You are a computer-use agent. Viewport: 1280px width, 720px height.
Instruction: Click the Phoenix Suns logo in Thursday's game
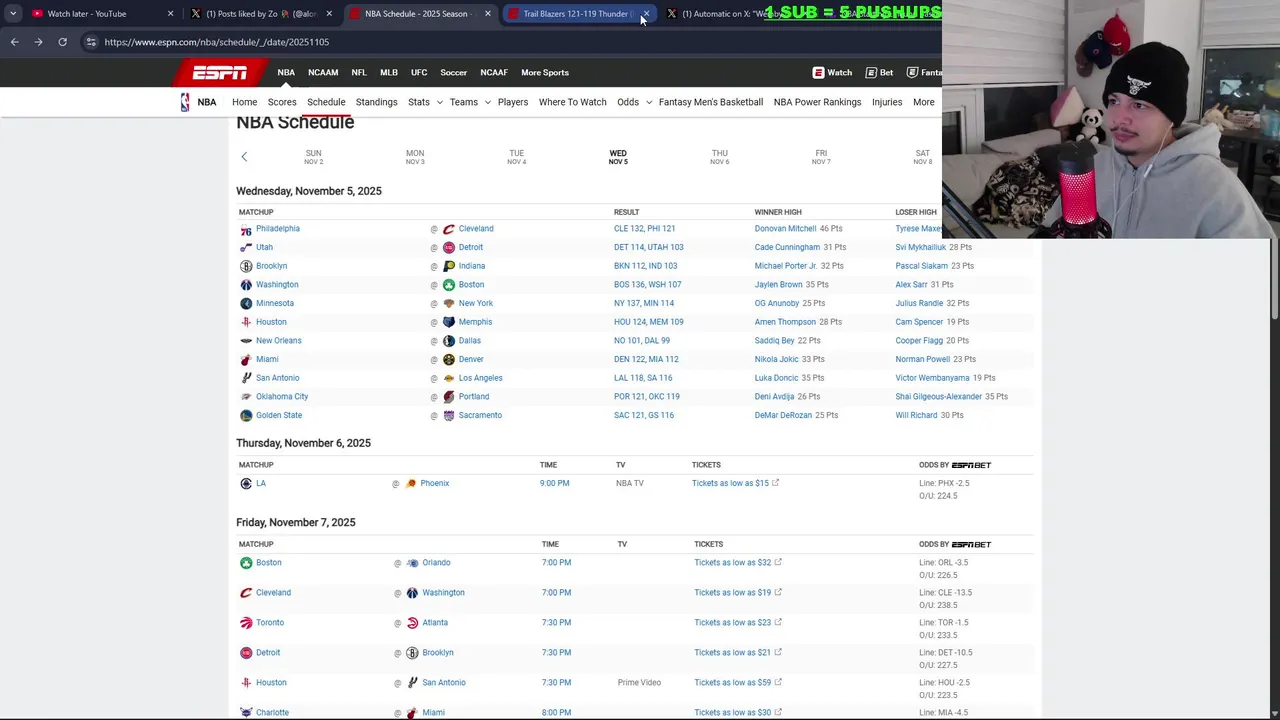411,484
